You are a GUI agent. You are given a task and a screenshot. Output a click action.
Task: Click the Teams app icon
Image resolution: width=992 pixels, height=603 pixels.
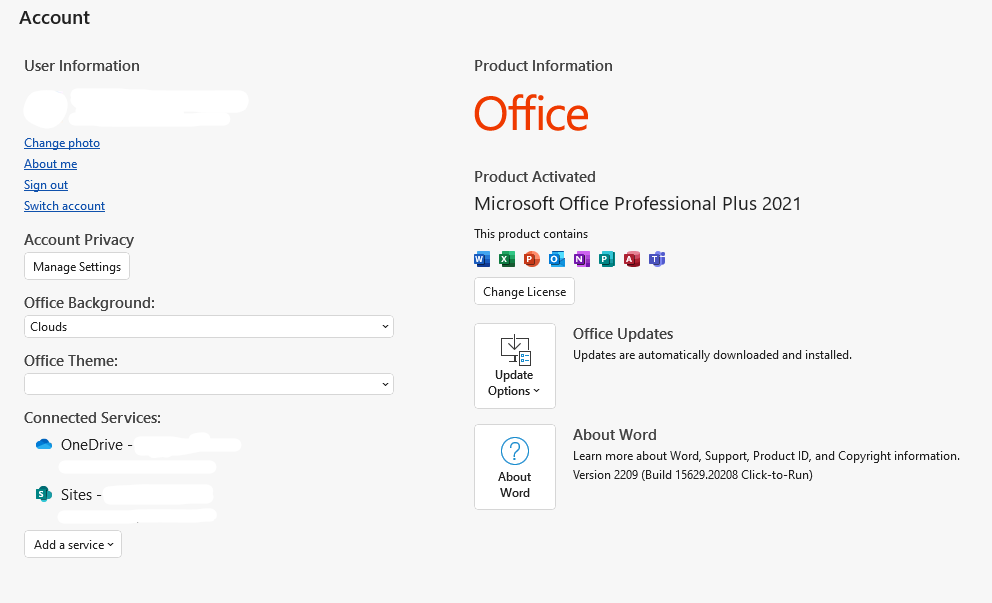657,259
